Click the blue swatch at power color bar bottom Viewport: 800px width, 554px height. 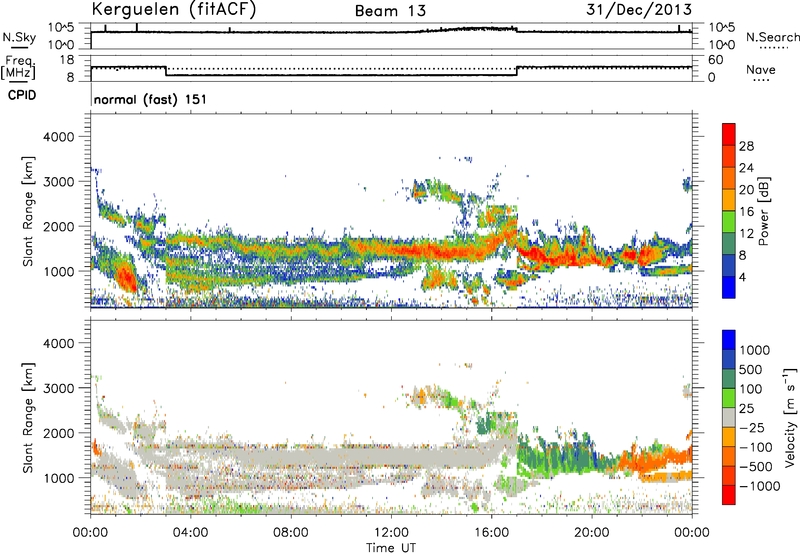(x=729, y=287)
